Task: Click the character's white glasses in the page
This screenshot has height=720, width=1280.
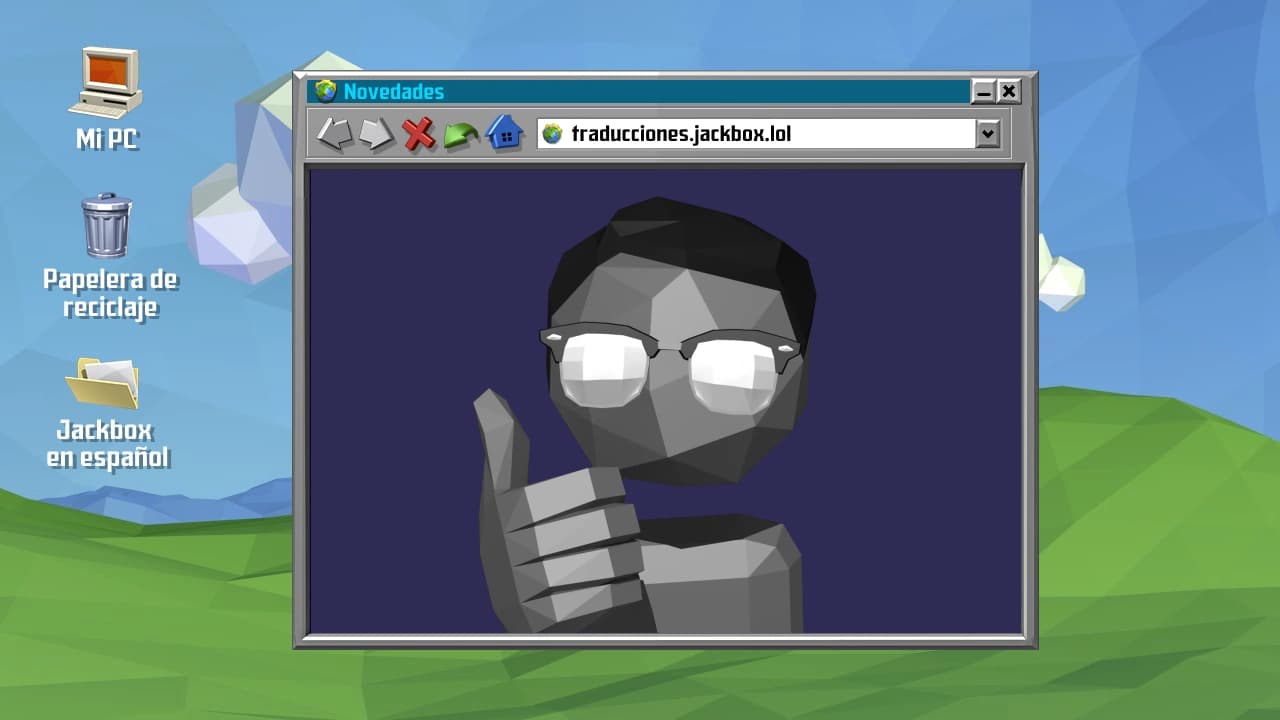Action: pos(670,367)
